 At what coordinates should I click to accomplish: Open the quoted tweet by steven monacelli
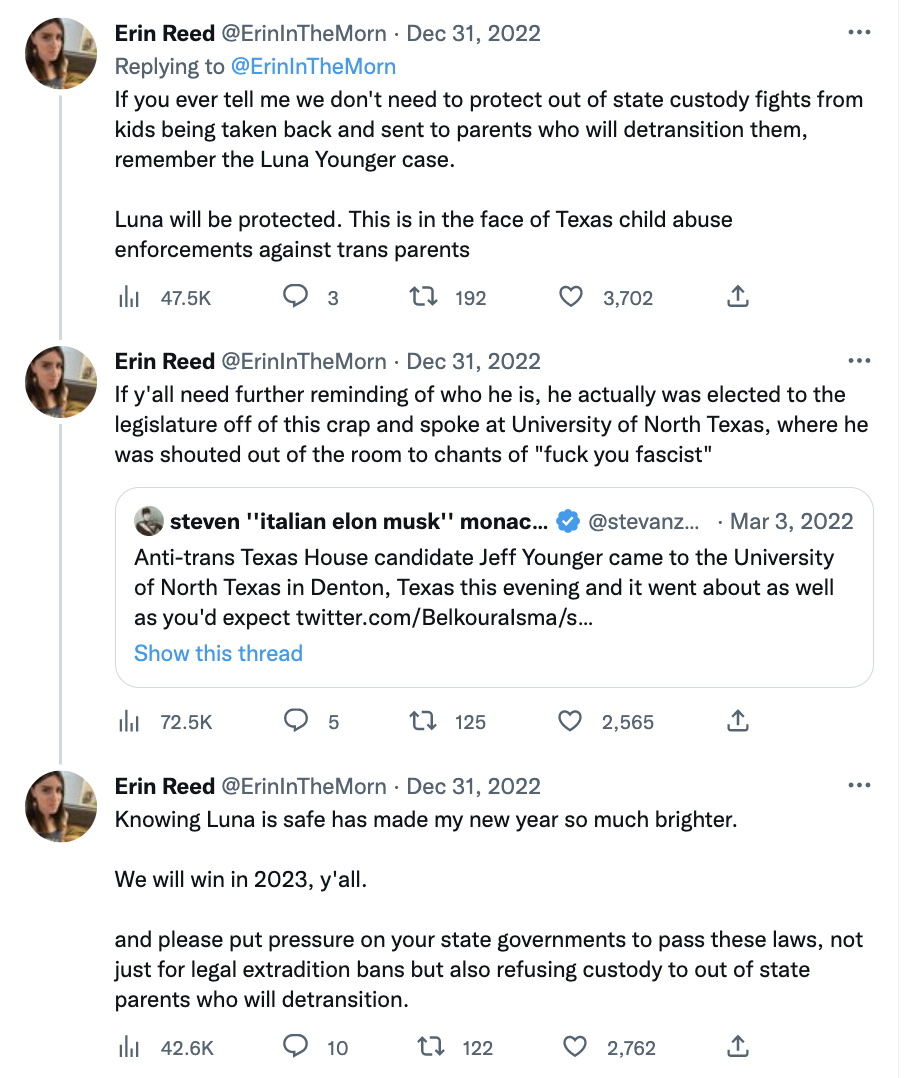click(x=494, y=570)
